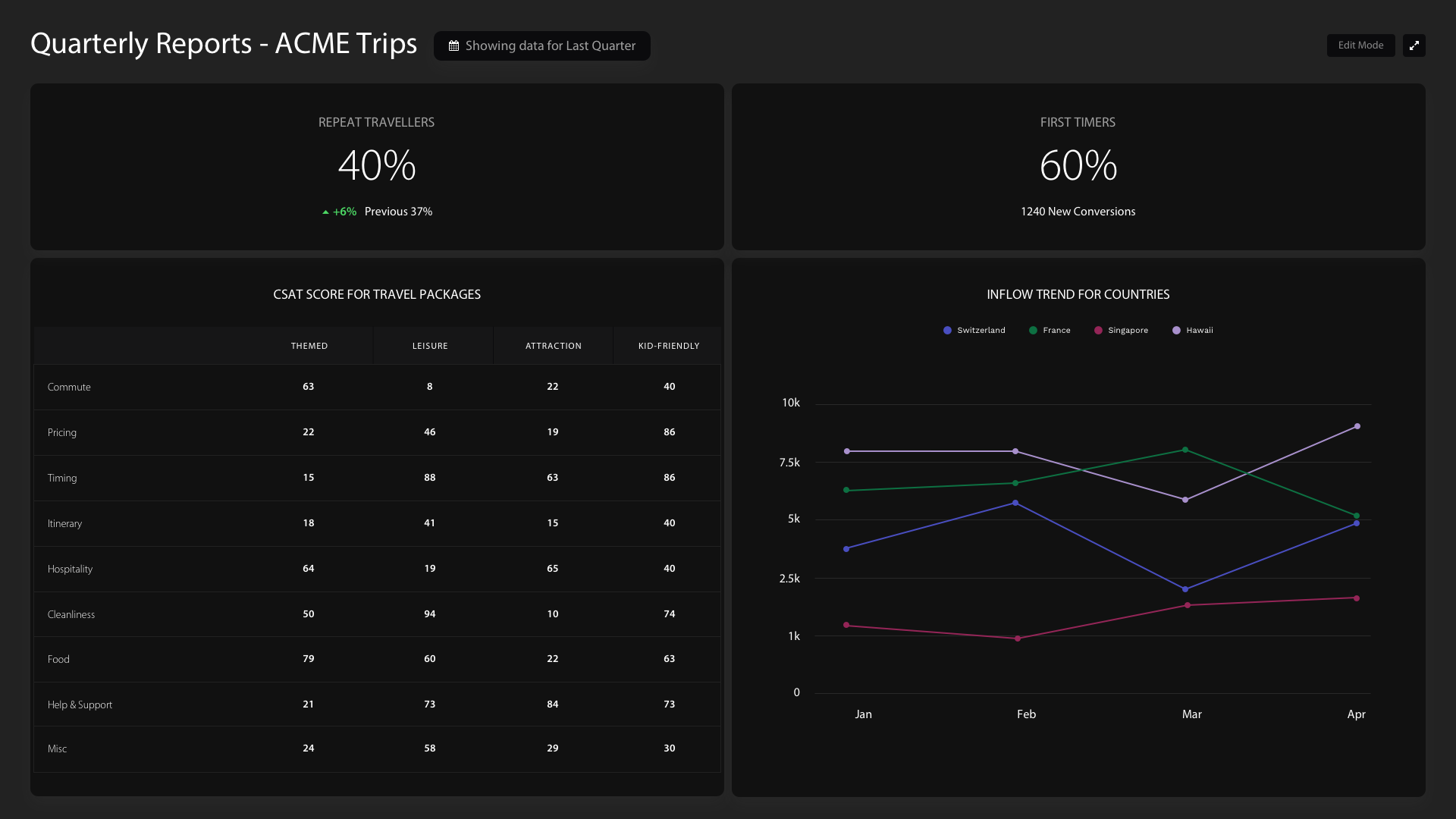The height and width of the screenshot is (819, 1456).
Task: Click Commute Themed value 63
Action: (x=309, y=387)
